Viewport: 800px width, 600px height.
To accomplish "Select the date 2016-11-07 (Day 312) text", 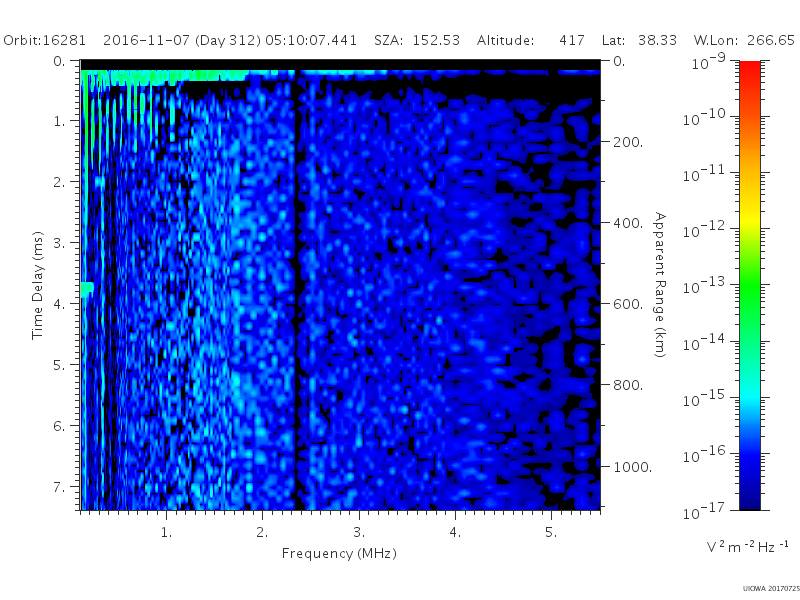I will pyautogui.click(x=182, y=41).
